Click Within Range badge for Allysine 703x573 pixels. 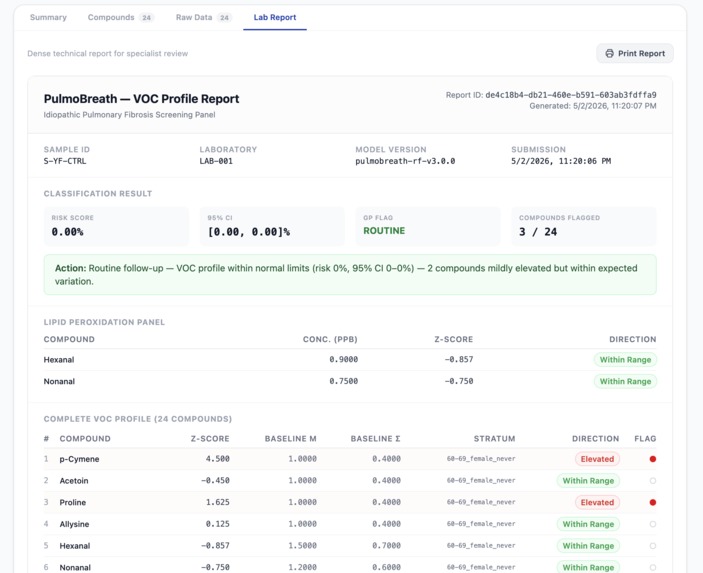tap(588, 524)
